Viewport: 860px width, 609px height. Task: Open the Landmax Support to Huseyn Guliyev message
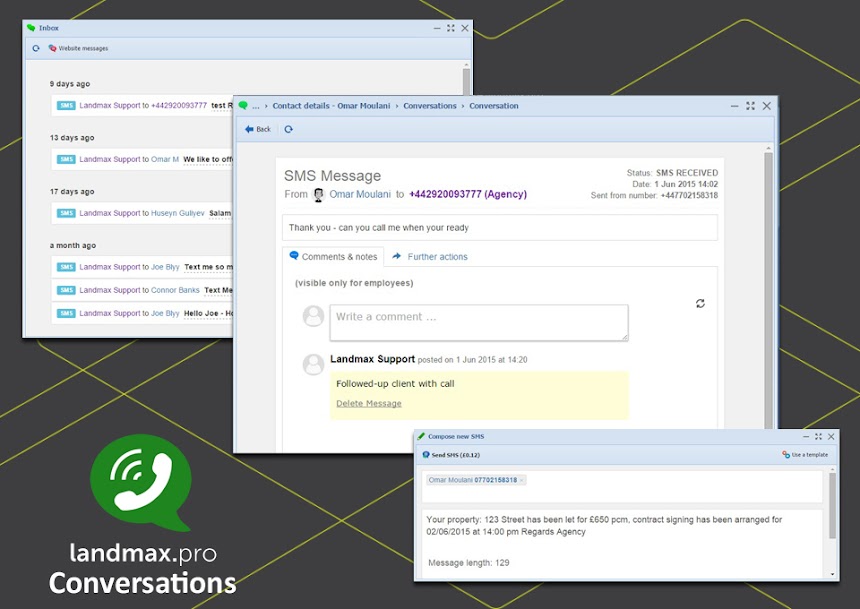142,213
